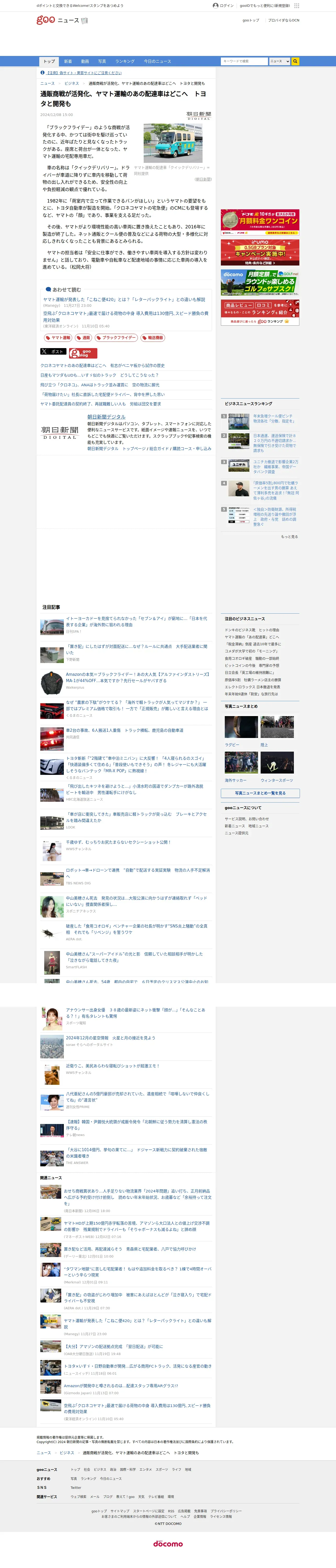Open related news ヤマトHD上期150億円赤字転落
Image resolution: width=336 pixels, height=1568 pixels.
tap(137, 1226)
